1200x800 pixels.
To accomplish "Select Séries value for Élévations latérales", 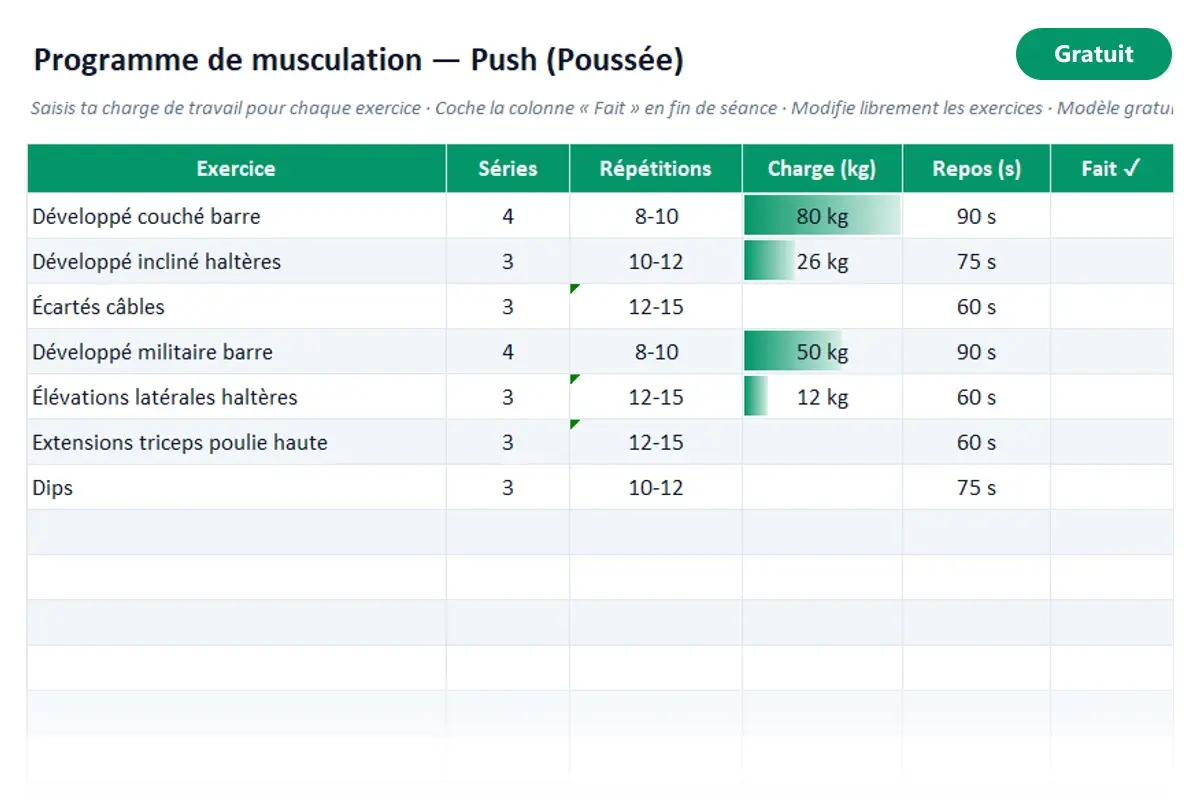I will click(x=508, y=397).
